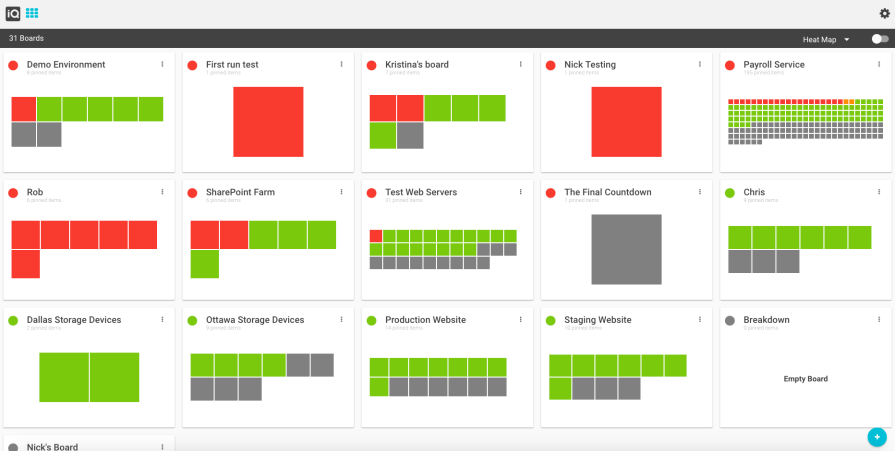This screenshot has width=895, height=451.
Task: Click the red tile in Test Web Servers
Action: (376, 236)
